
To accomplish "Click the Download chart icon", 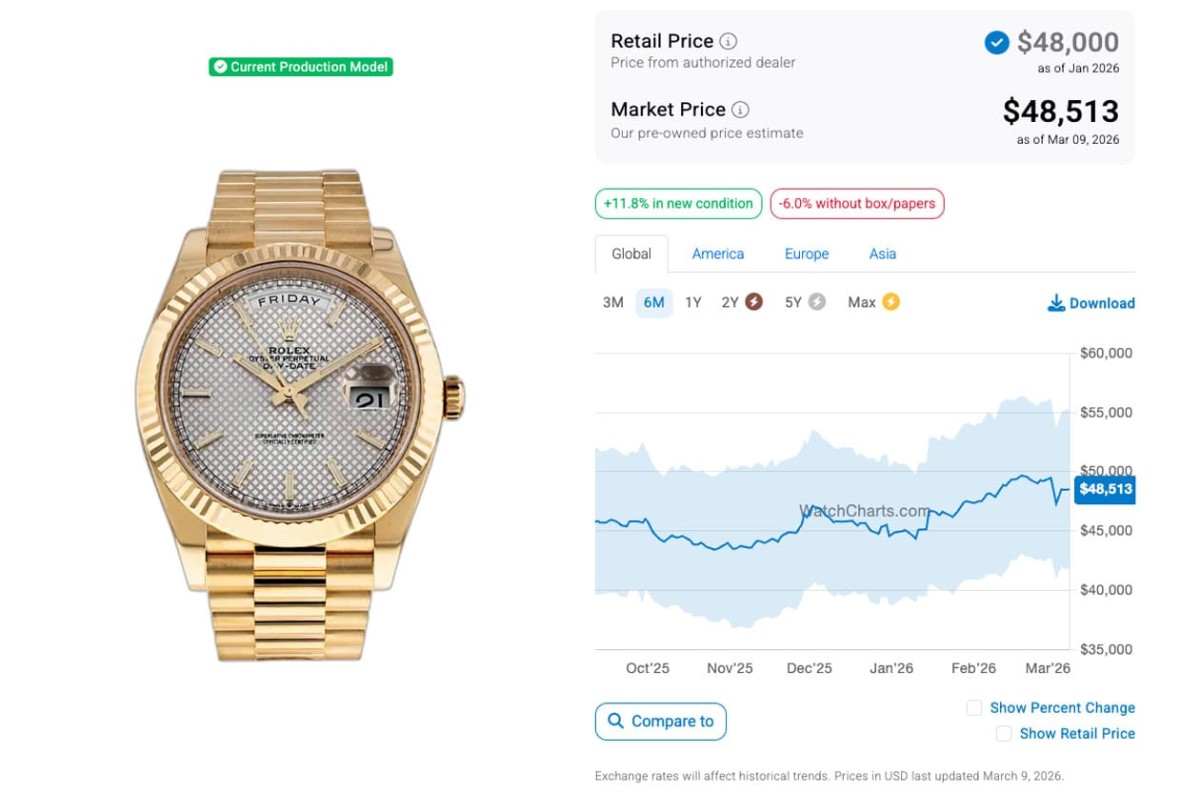I will [x=1056, y=303].
